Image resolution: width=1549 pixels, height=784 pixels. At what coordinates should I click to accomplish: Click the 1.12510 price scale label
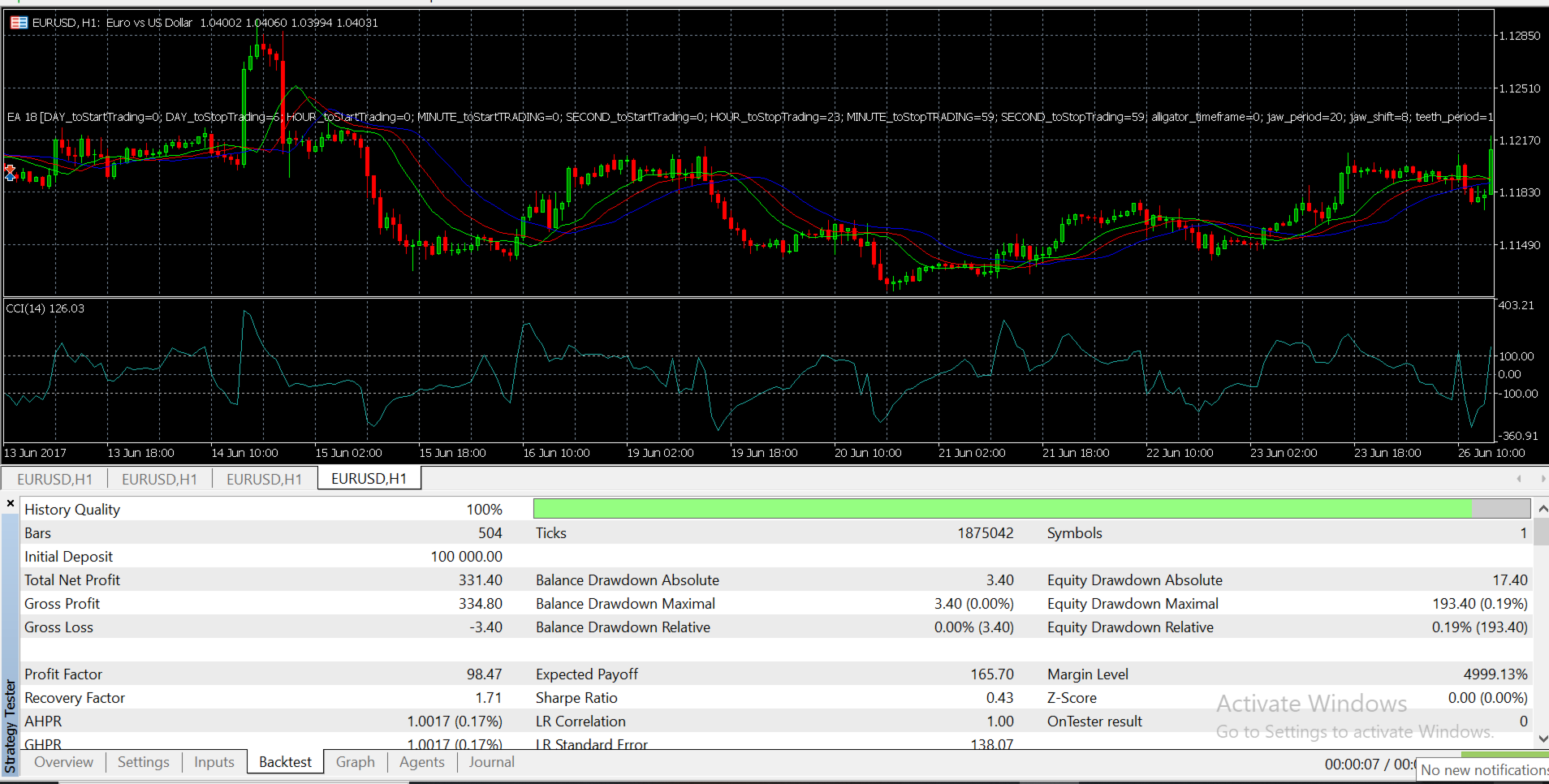[1519, 88]
